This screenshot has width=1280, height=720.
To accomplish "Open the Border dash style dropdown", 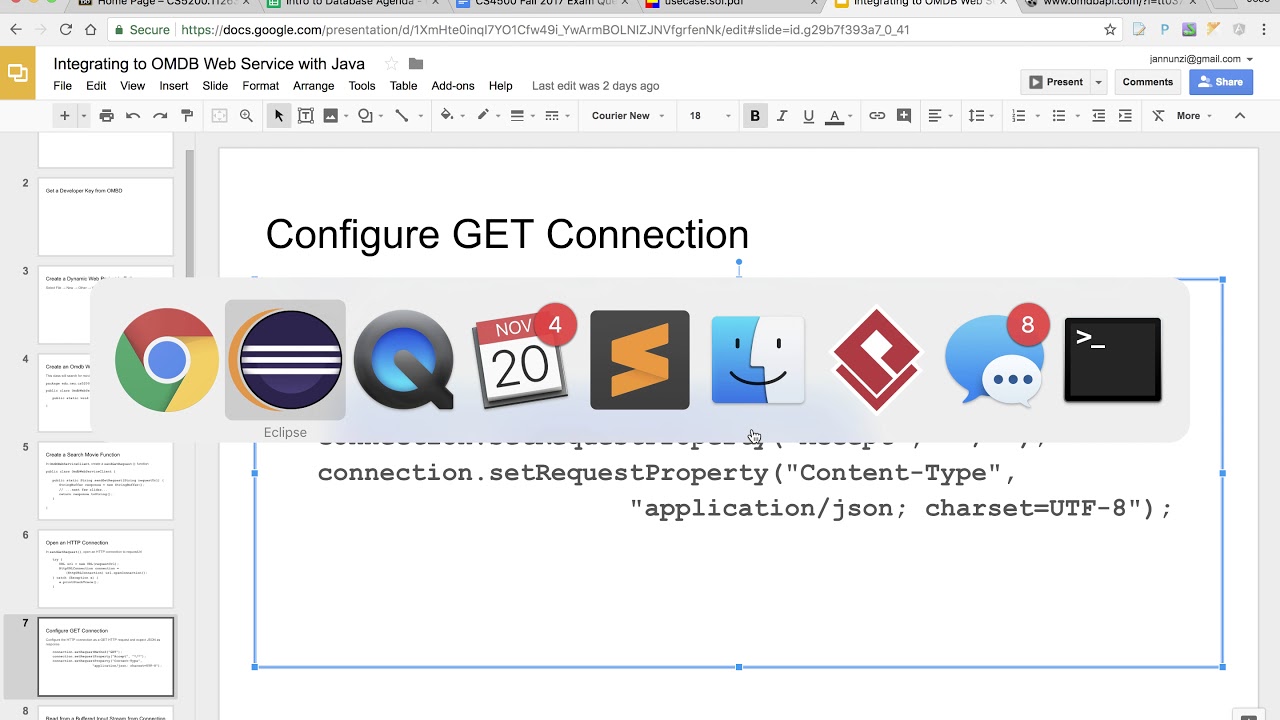I will coord(557,116).
